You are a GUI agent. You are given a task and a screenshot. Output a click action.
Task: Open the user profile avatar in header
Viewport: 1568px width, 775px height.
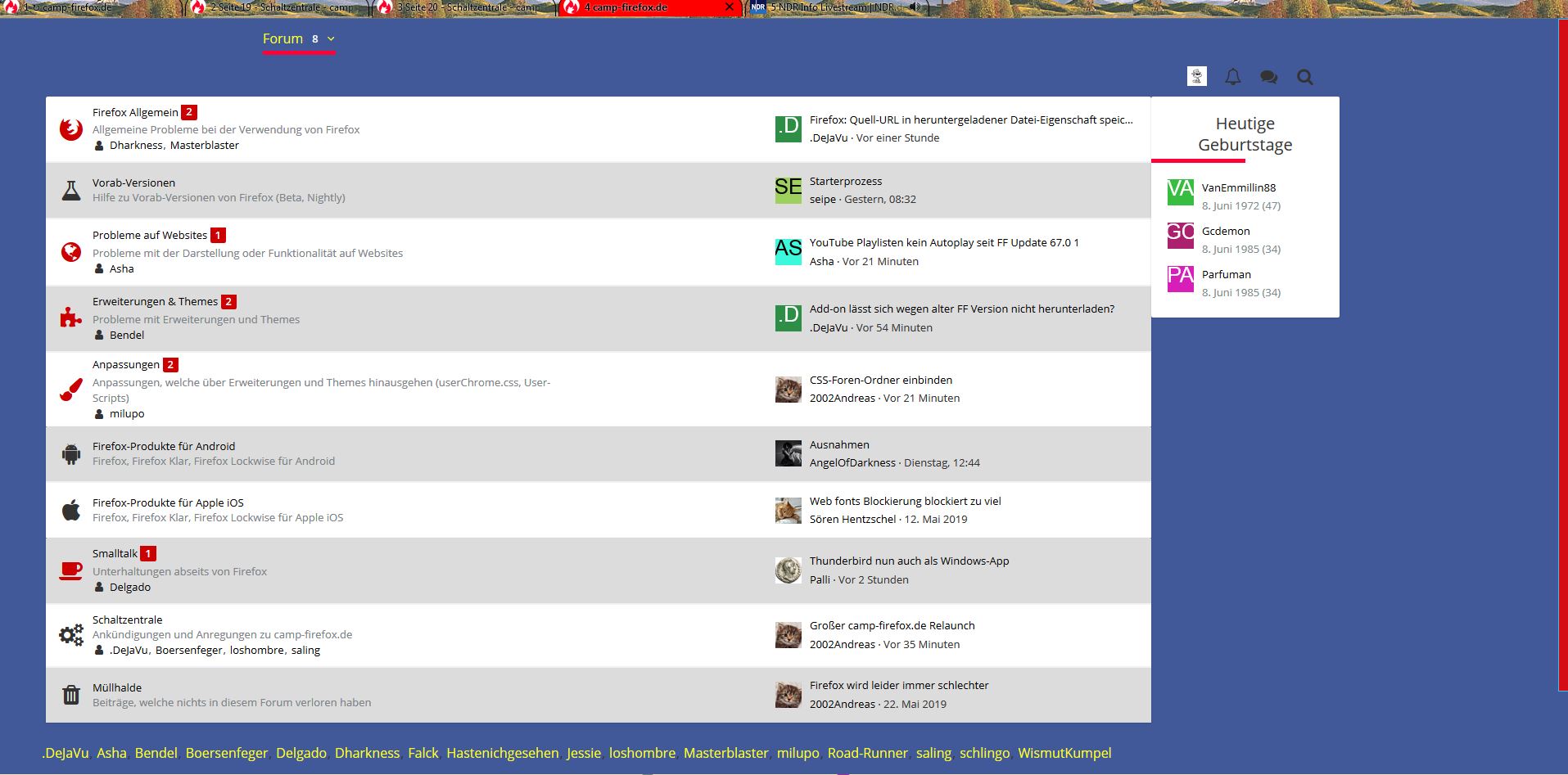tap(1197, 77)
